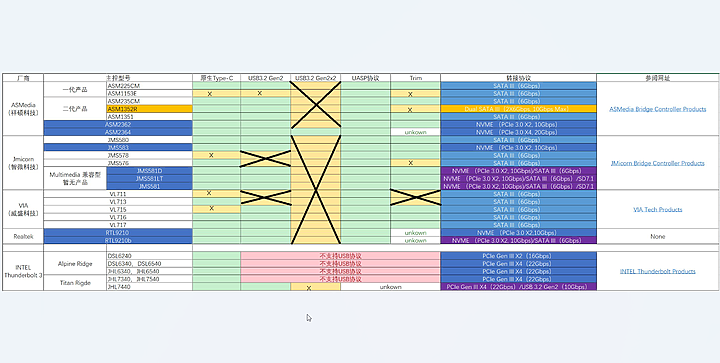Viewport: 720px width, 363px height.
Task: Select the UASP协议 column header
Action: (x=366, y=78)
